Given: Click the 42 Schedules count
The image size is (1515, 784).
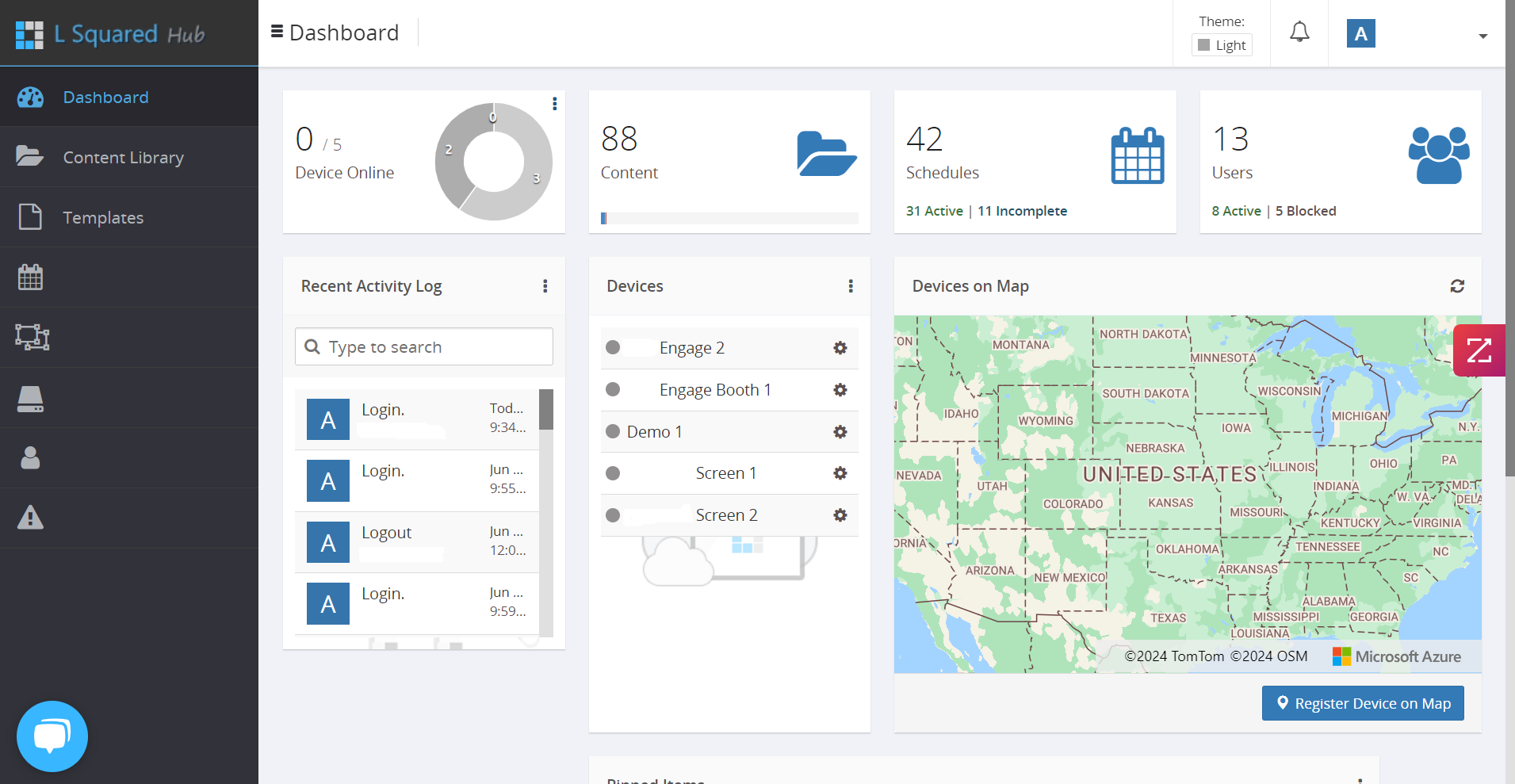Looking at the screenshot, I should pos(924,140).
